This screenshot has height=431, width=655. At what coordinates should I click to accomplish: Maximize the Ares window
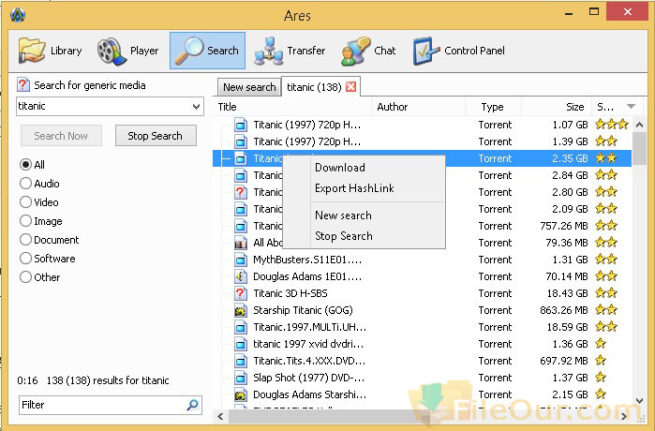point(594,12)
